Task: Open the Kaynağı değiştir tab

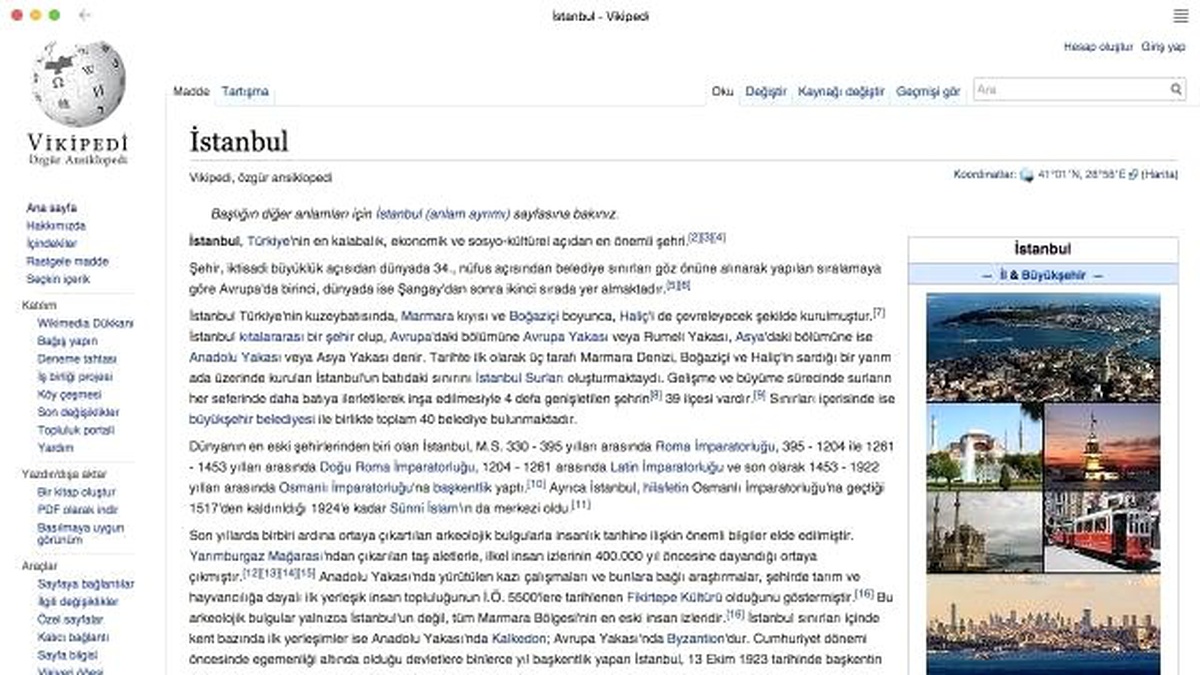Action: [841, 91]
